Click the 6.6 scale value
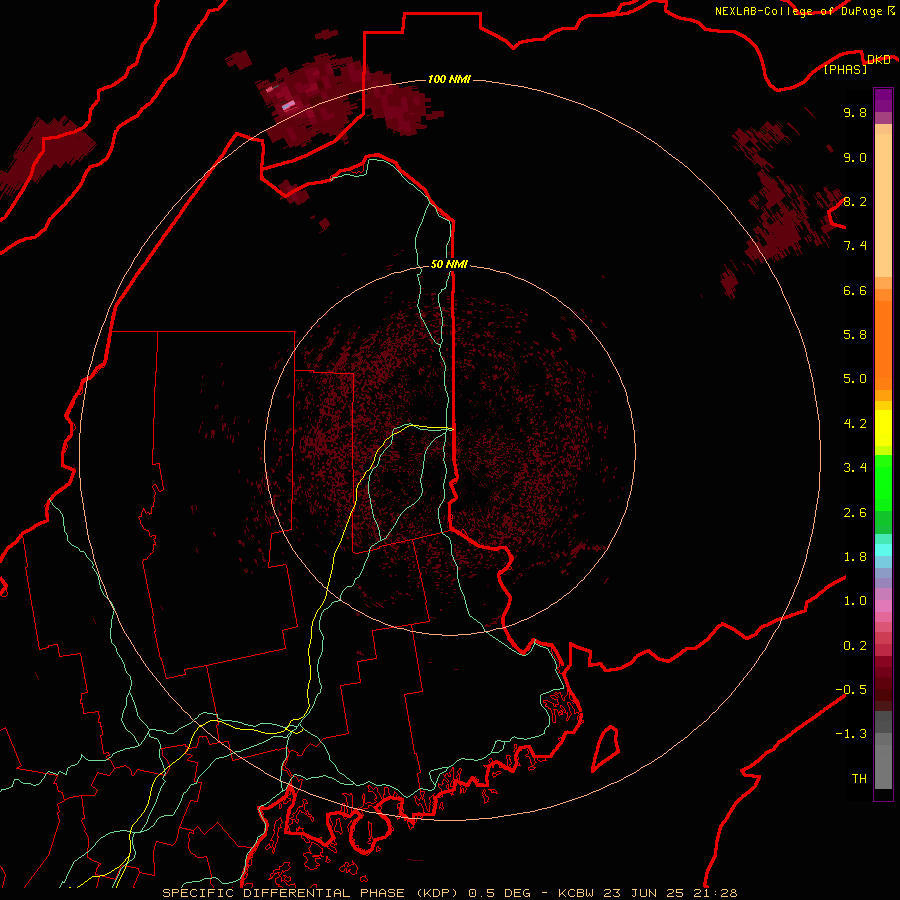900x900 pixels. click(855, 290)
